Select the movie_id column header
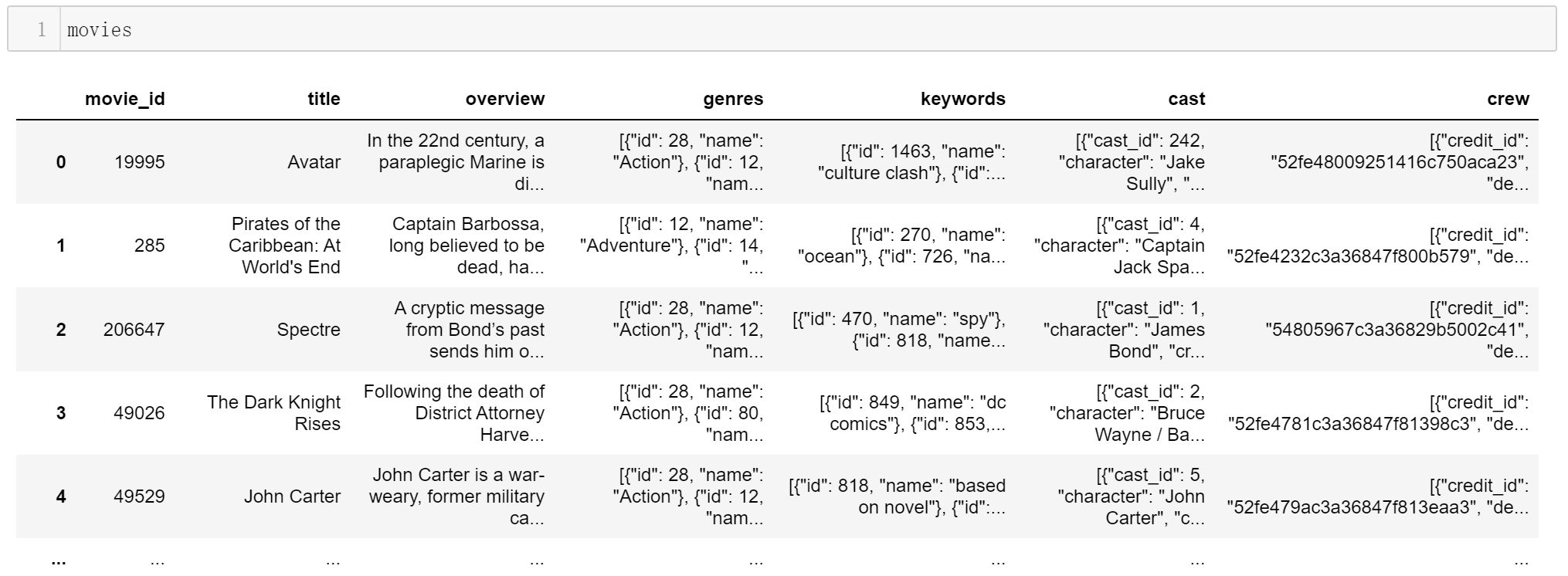 pos(124,99)
